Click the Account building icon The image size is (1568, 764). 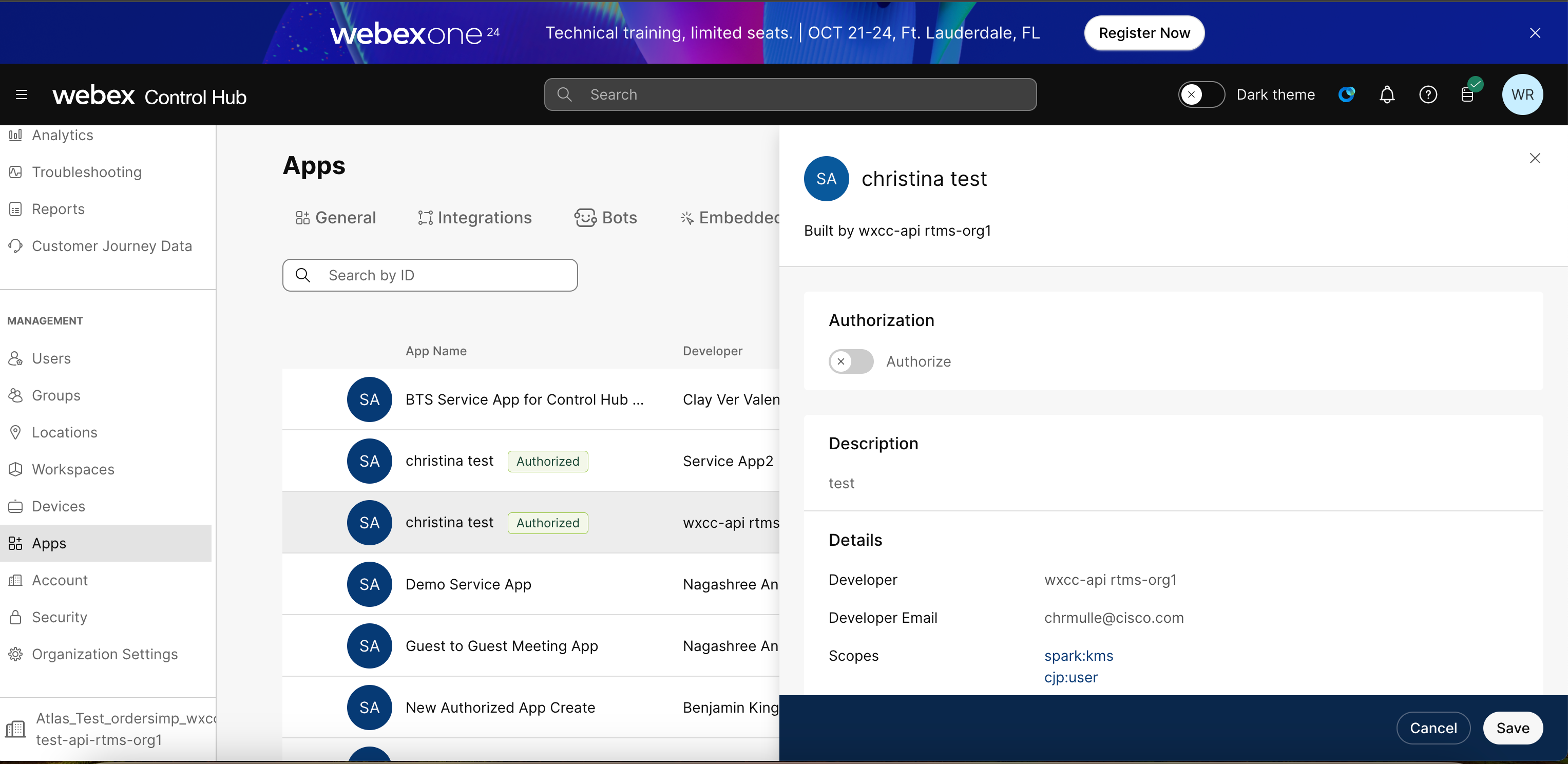click(x=16, y=580)
